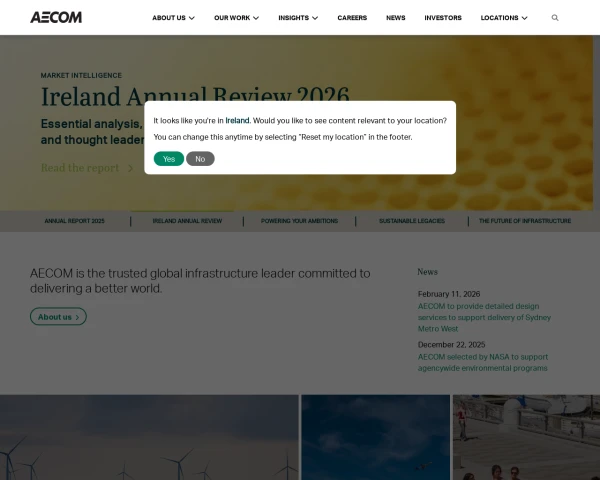Expand the Locations dropdown menu
600x480 pixels.
pyautogui.click(x=505, y=18)
